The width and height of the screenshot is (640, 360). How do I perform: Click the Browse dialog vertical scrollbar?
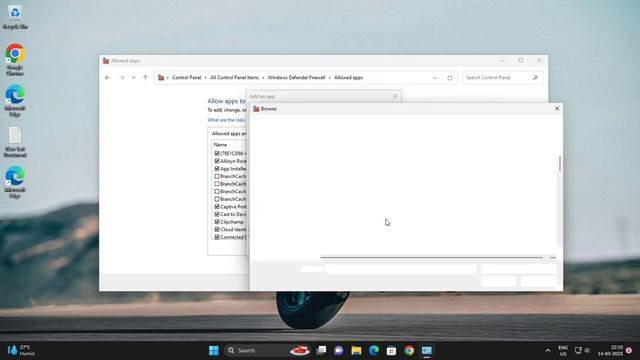coord(560,164)
